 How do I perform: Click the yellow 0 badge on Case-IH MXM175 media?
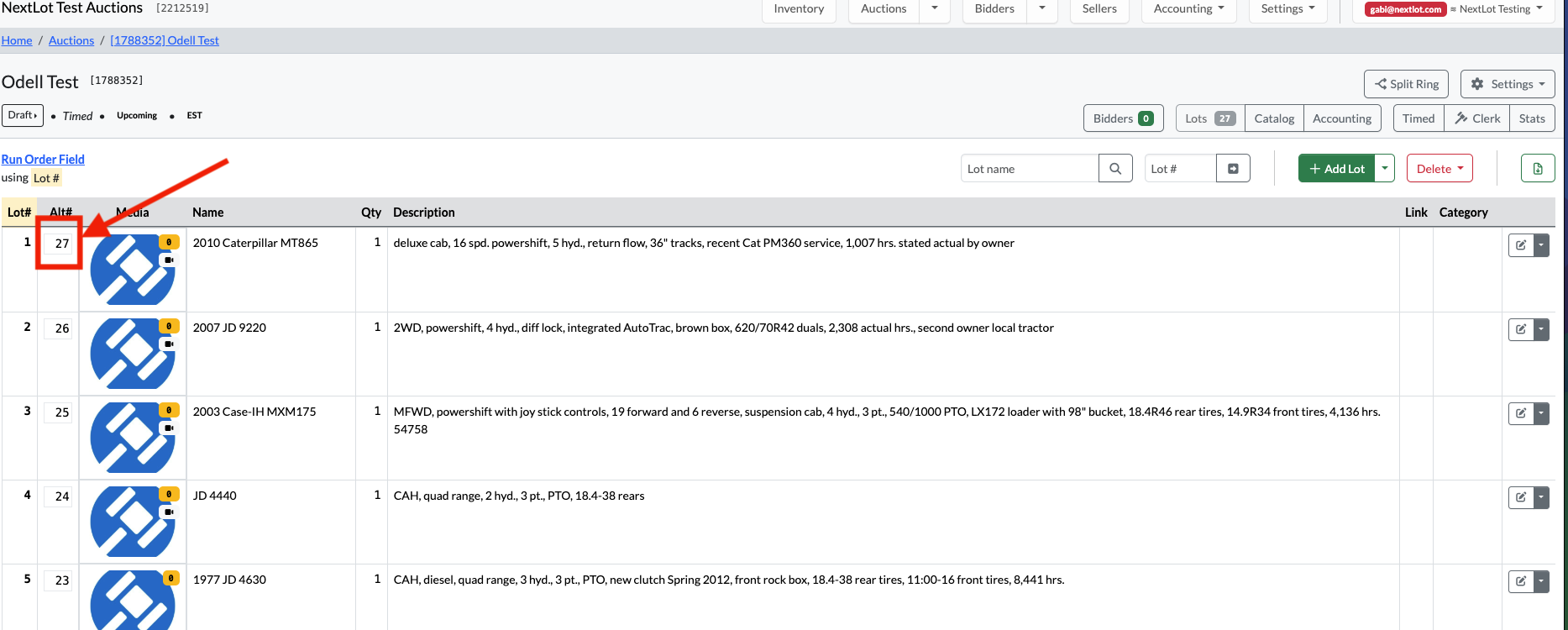pos(169,410)
